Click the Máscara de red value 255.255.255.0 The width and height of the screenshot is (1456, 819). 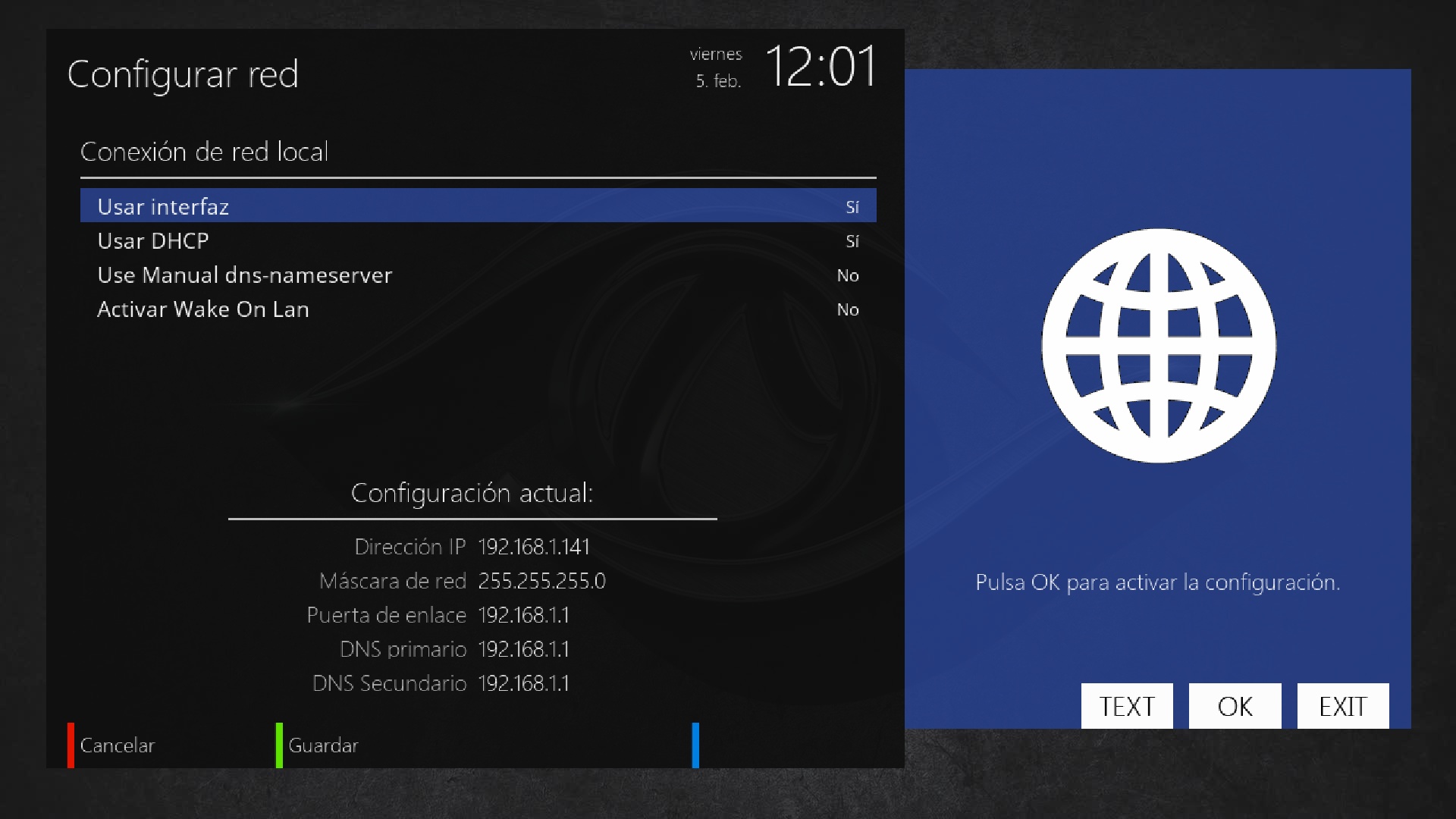tap(541, 581)
